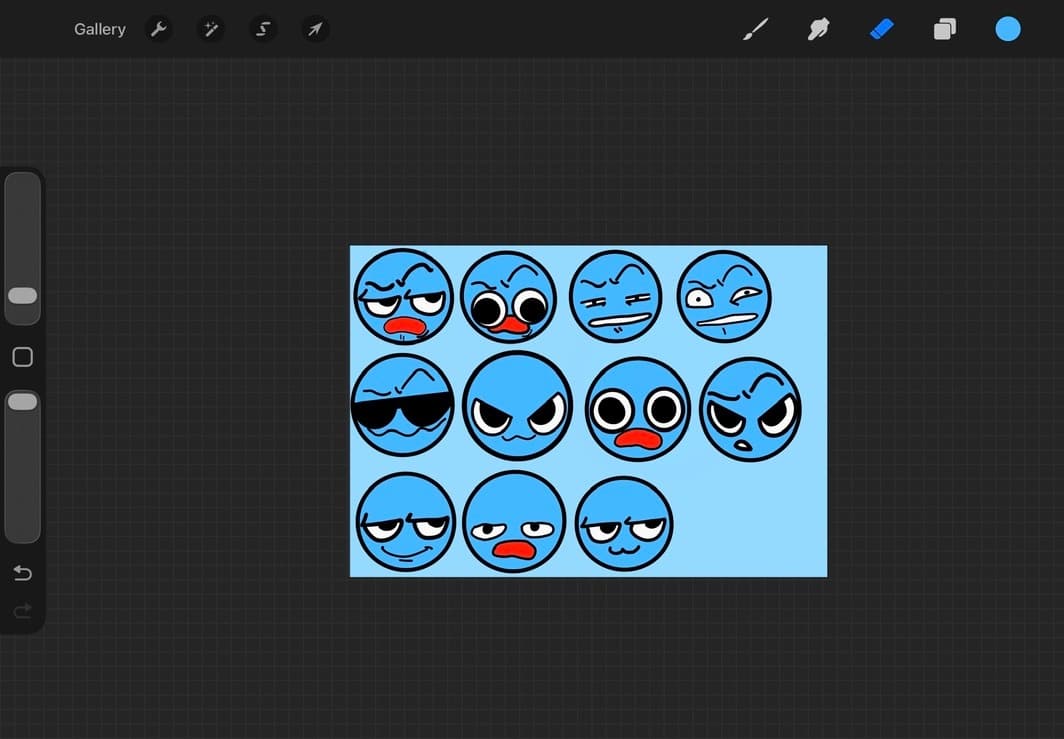Click the face wearing black sunglasses
Viewport: 1064px width, 739px height.
[402, 404]
